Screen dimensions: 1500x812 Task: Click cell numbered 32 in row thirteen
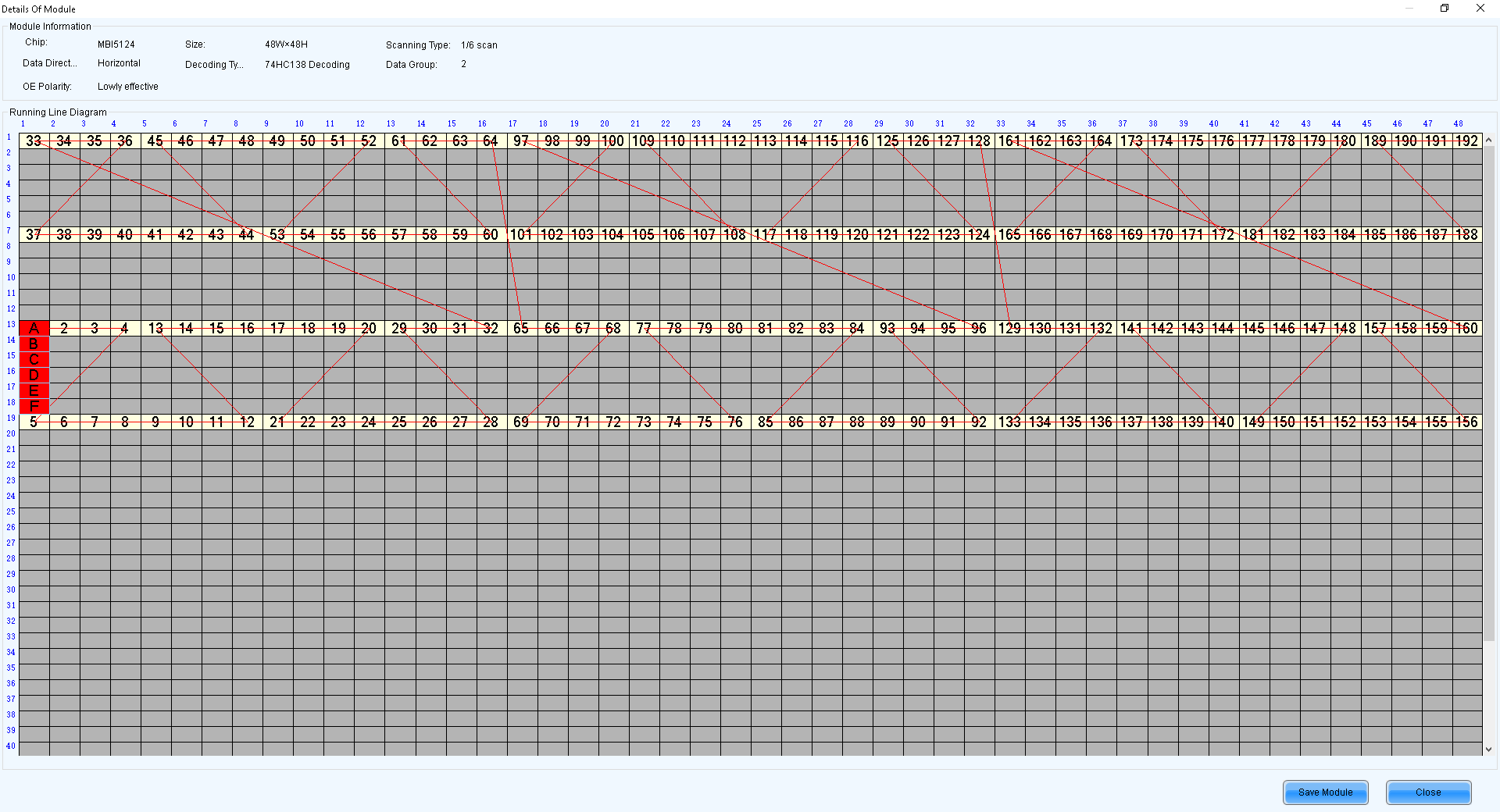[x=491, y=328]
